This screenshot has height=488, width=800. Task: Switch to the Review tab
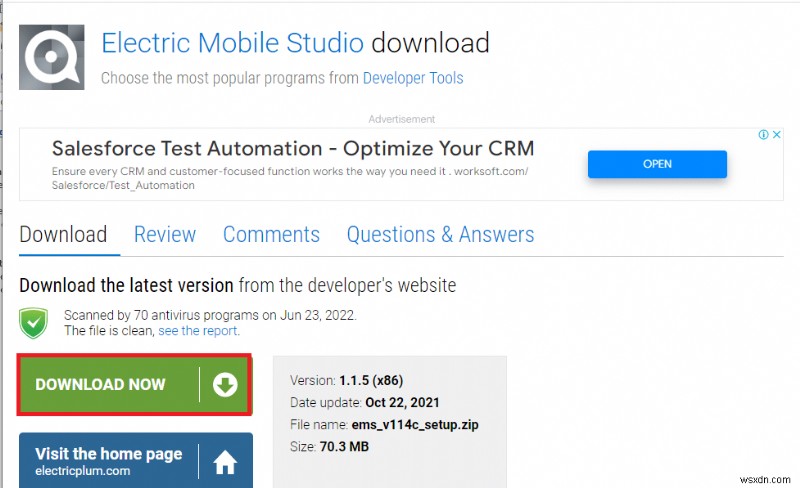165,234
